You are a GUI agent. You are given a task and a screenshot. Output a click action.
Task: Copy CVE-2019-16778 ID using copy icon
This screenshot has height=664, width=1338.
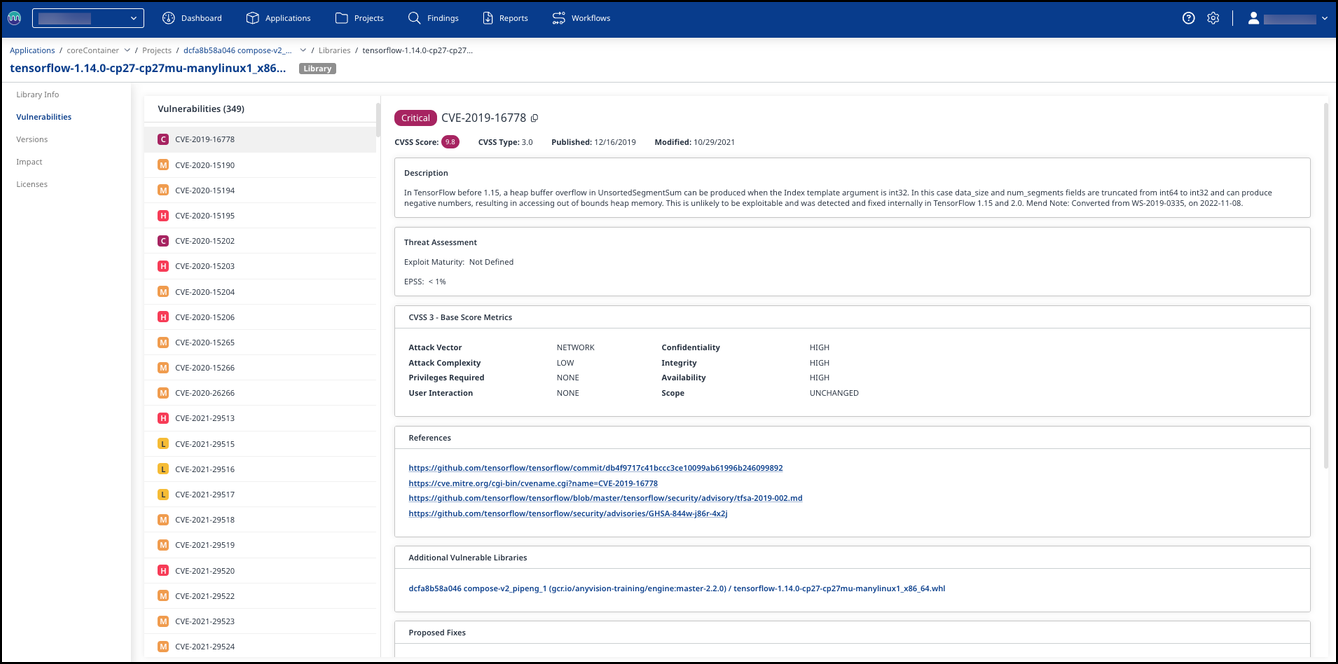click(x=535, y=118)
